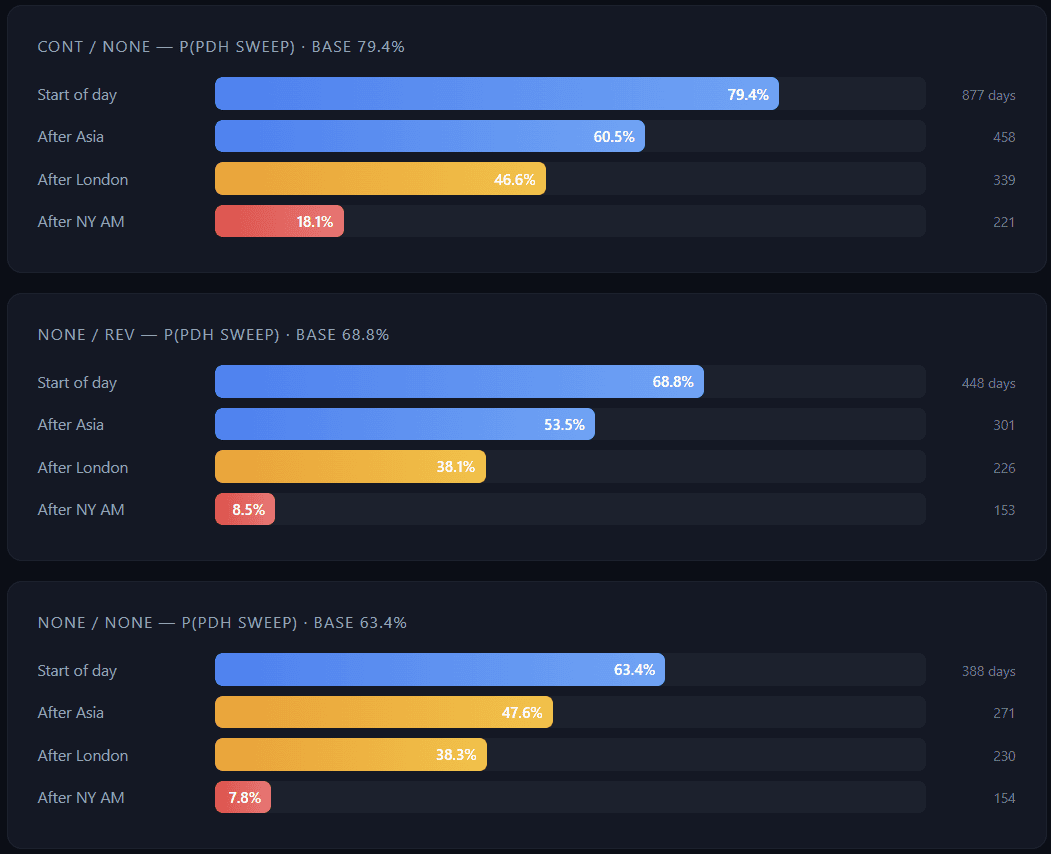Image resolution: width=1051 pixels, height=854 pixels.
Task: Click the 60.5% After Asia bar
Action: [x=429, y=137]
